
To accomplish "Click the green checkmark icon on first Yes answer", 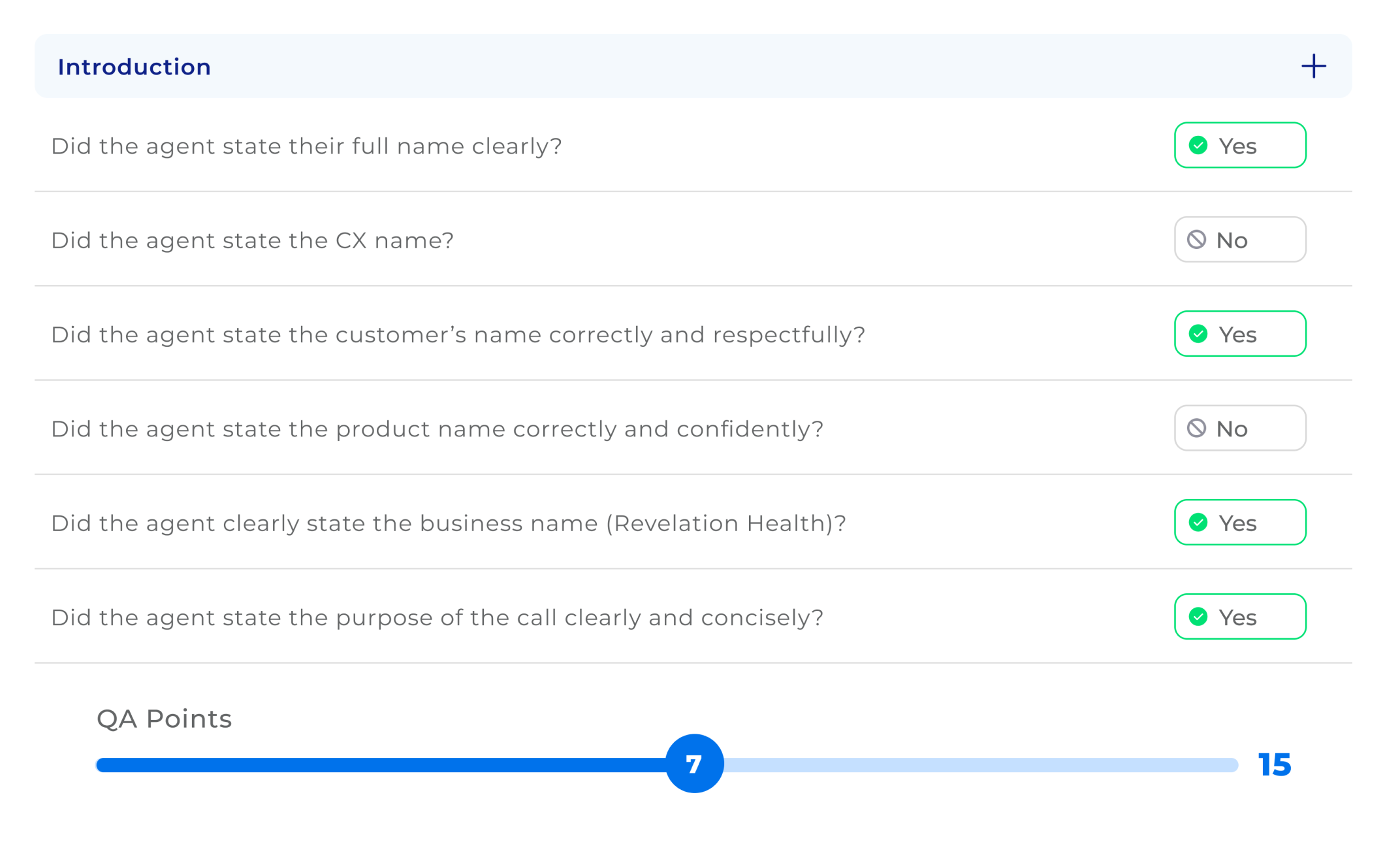I will tap(1198, 146).
